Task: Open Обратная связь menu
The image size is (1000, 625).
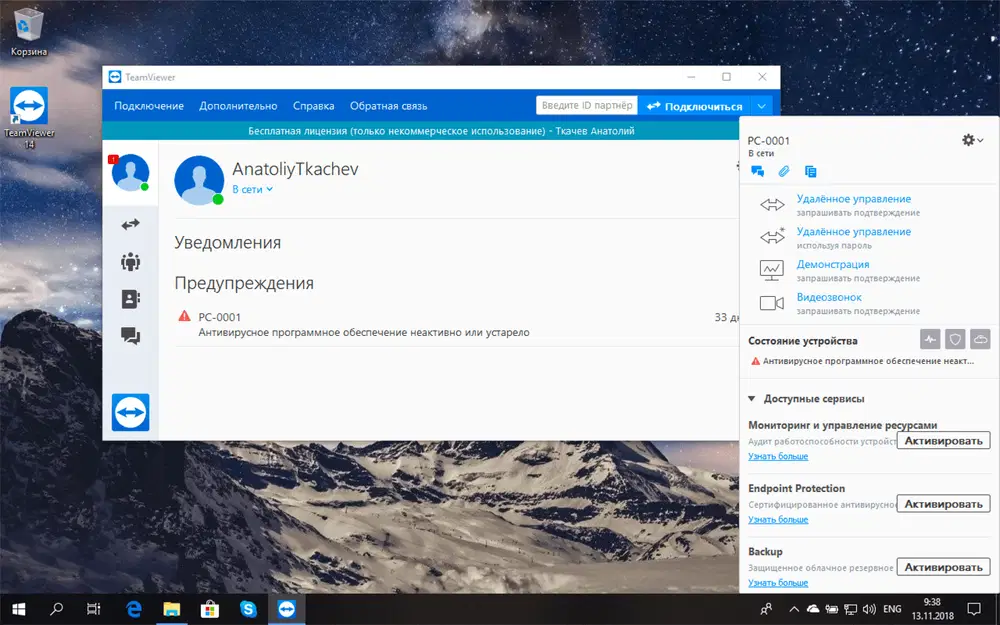Action: pyautogui.click(x=388, y=106)
